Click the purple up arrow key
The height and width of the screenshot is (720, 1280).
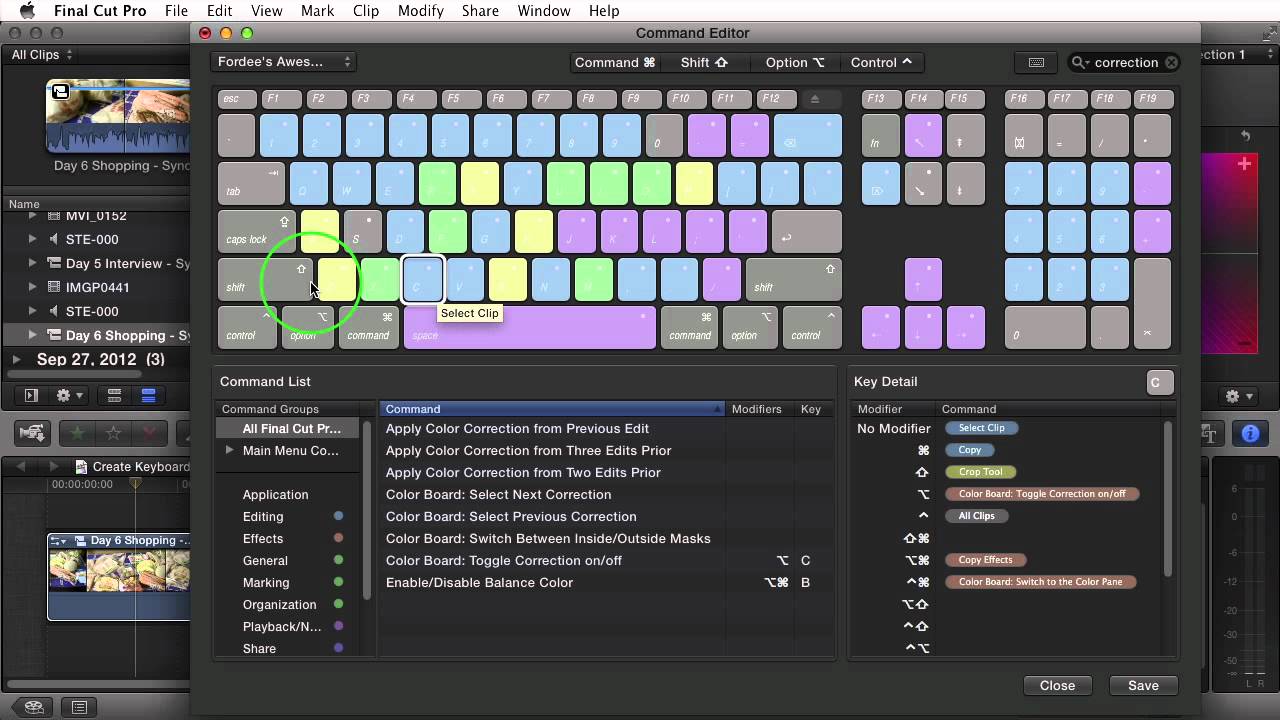(x=923, y=279)
